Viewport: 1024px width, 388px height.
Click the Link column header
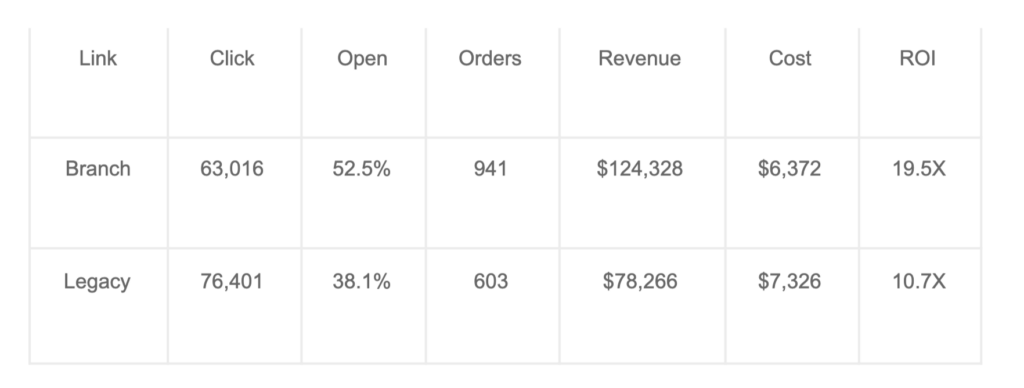[98, 59]
